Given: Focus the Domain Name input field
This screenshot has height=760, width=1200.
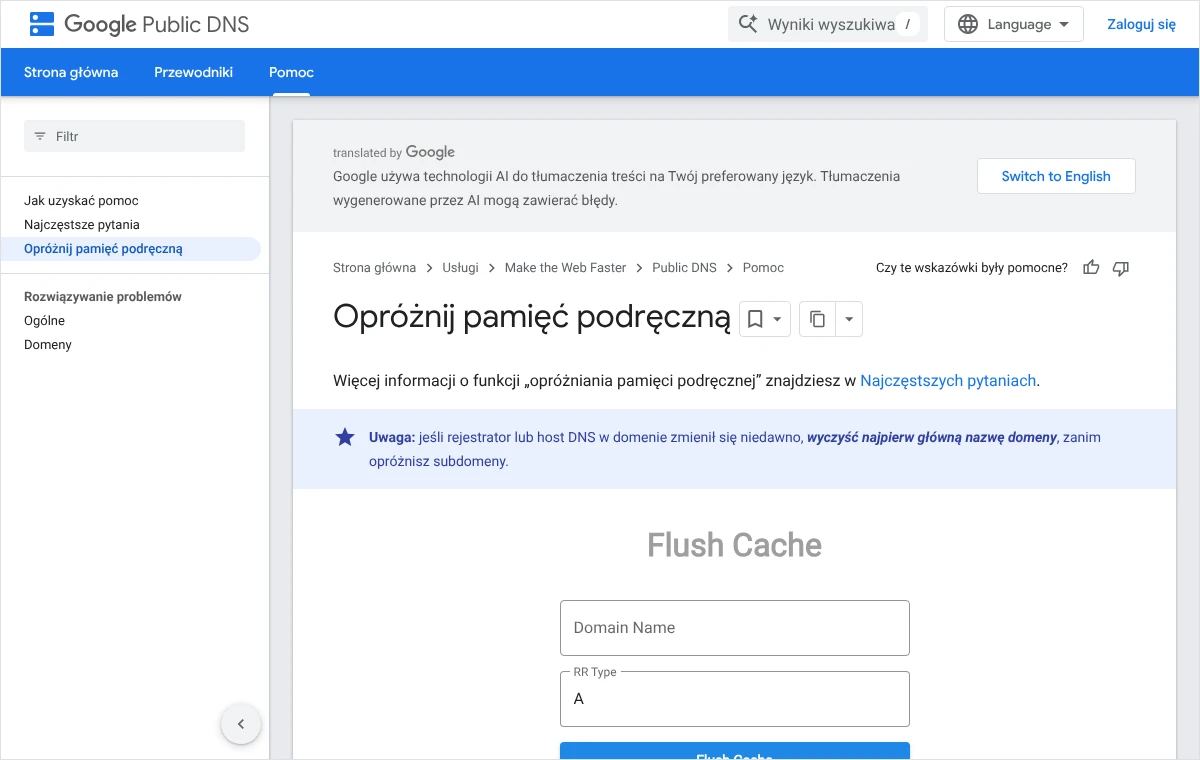Looking at the screenshot, I should (x=735, y=628).
